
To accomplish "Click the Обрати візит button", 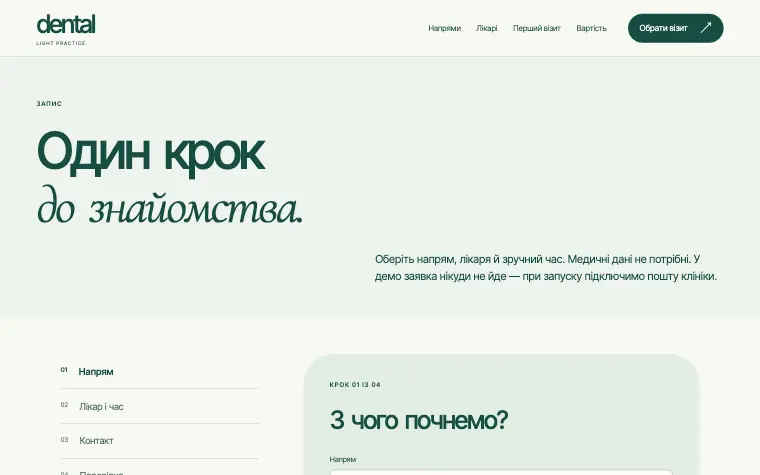I will pos(676,28).
